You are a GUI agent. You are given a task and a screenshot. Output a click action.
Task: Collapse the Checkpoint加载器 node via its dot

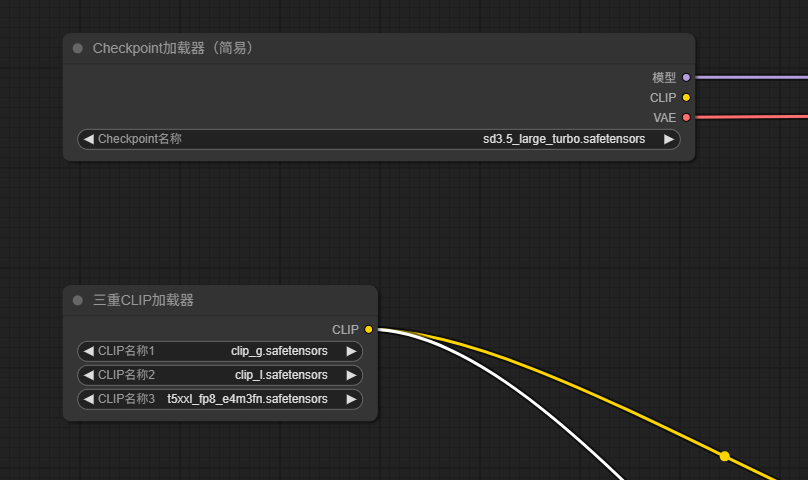click(x=78, y=48)
